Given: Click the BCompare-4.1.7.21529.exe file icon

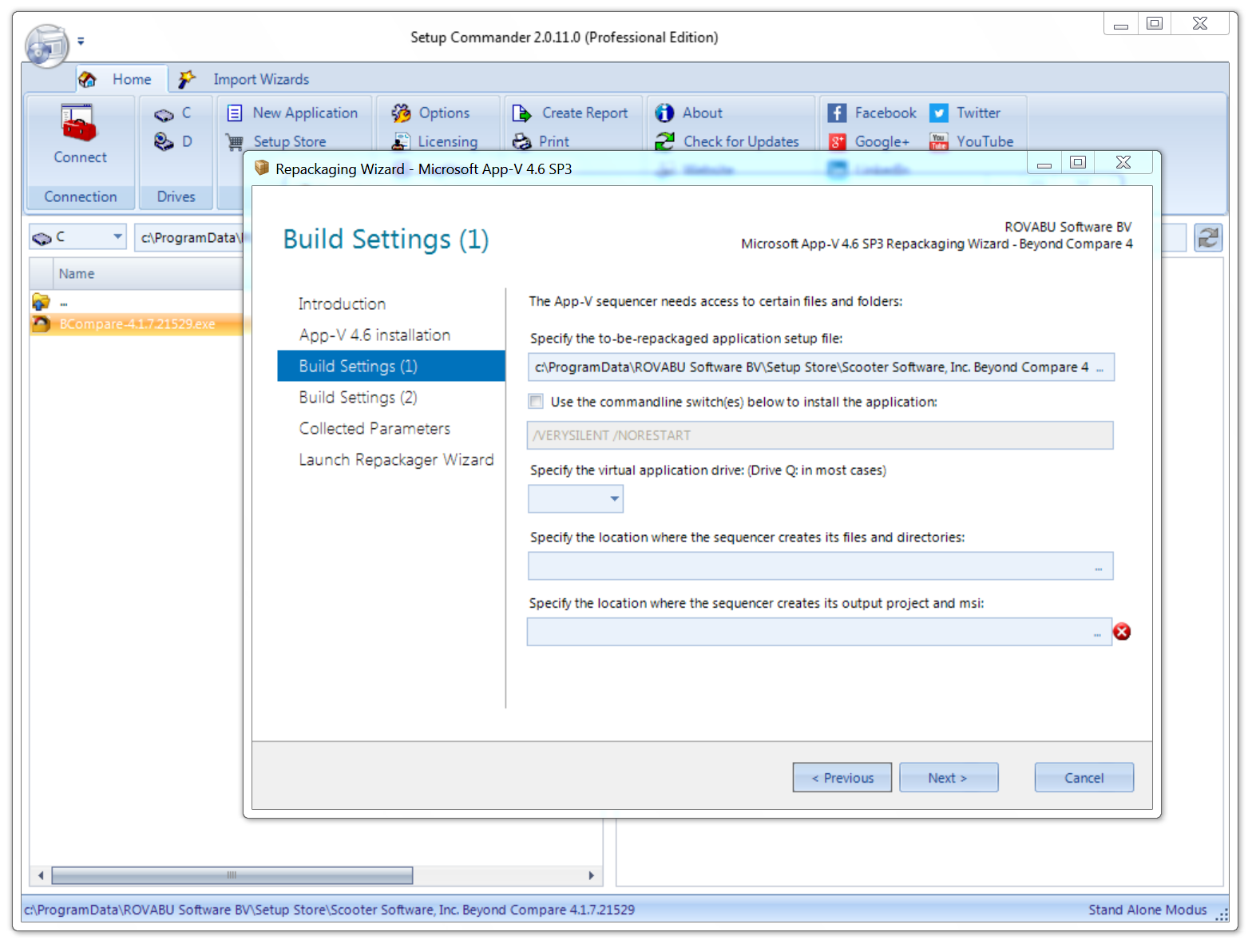Looking at the screenshot, I should click(x=41, y=323).
